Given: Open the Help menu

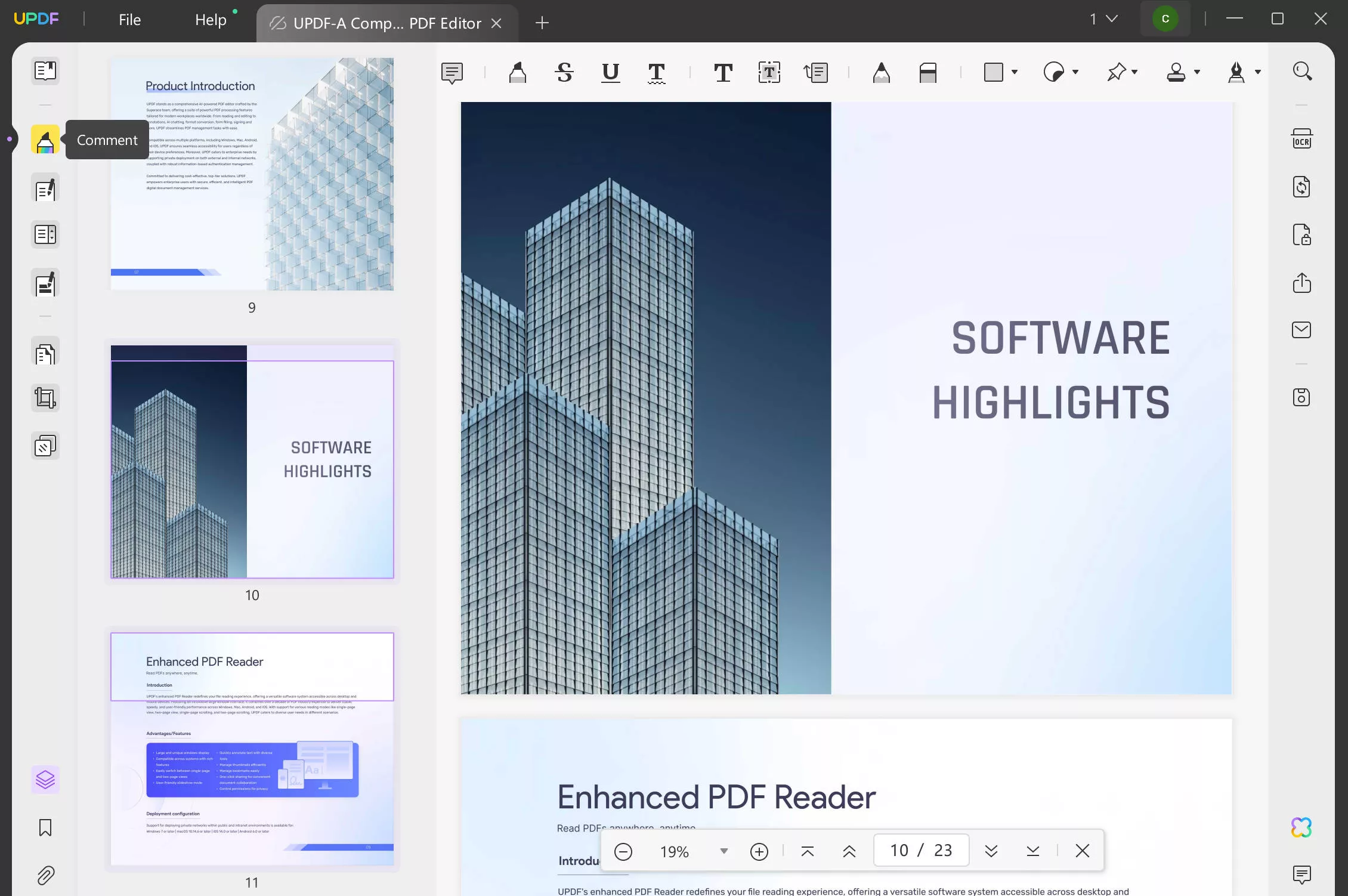Looking at the screenshot, I should [211, 20].
